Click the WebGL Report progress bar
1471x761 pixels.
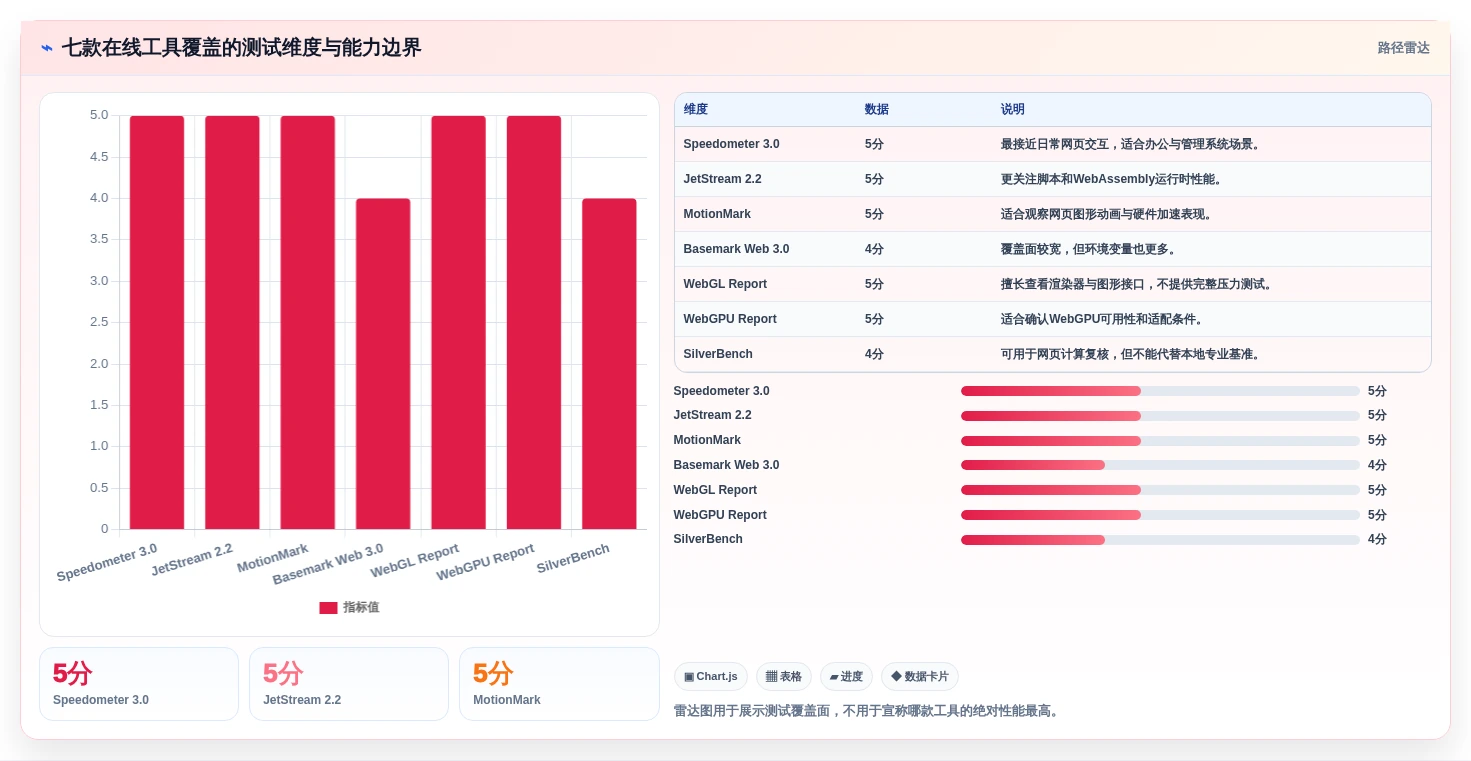pos(1160,490)
